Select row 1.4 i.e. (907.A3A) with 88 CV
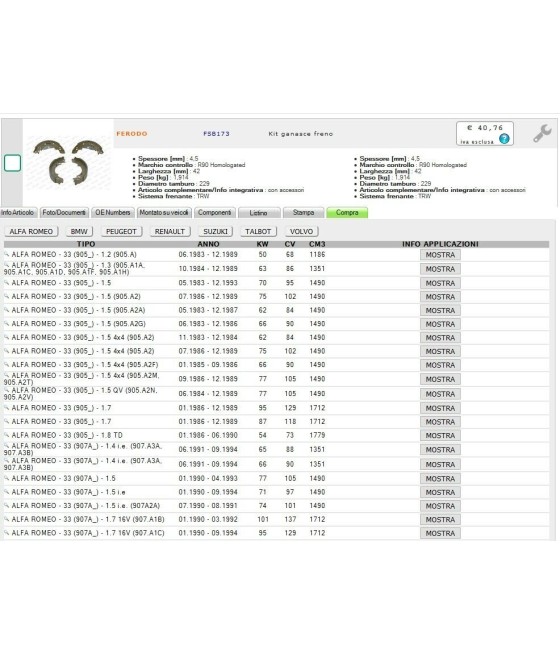 click(276, 449)
